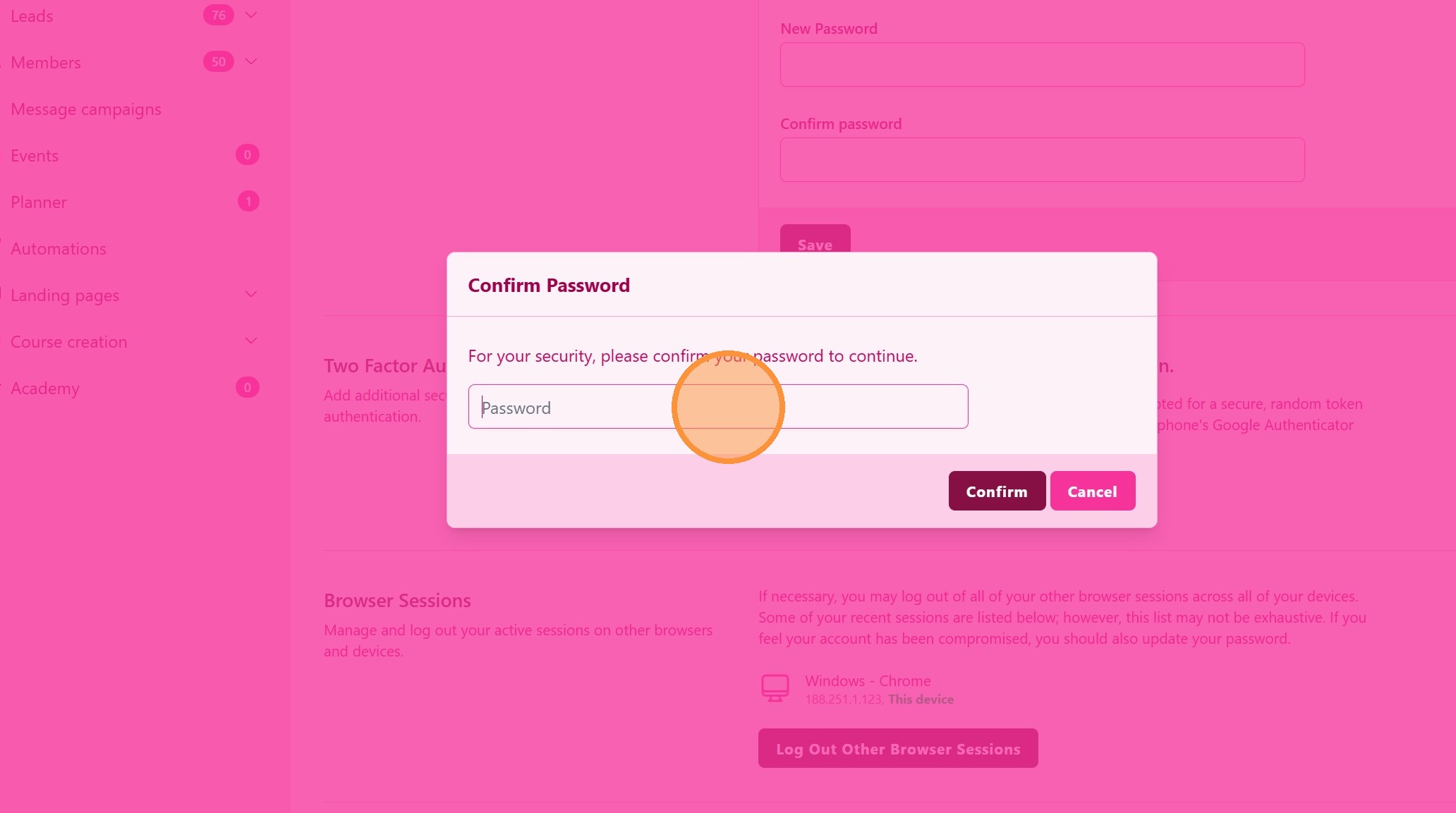1456x813 pixels.
Task: Open Message campaigns in sidebar
Action: pyautogui.click(x=86, y=109)
